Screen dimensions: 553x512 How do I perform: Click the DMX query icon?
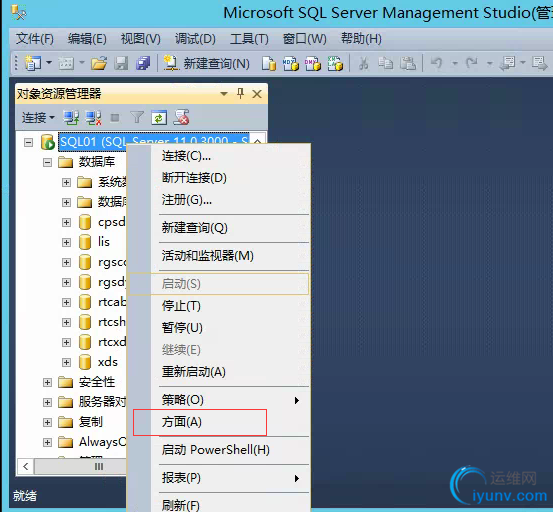tap(313, 64)
